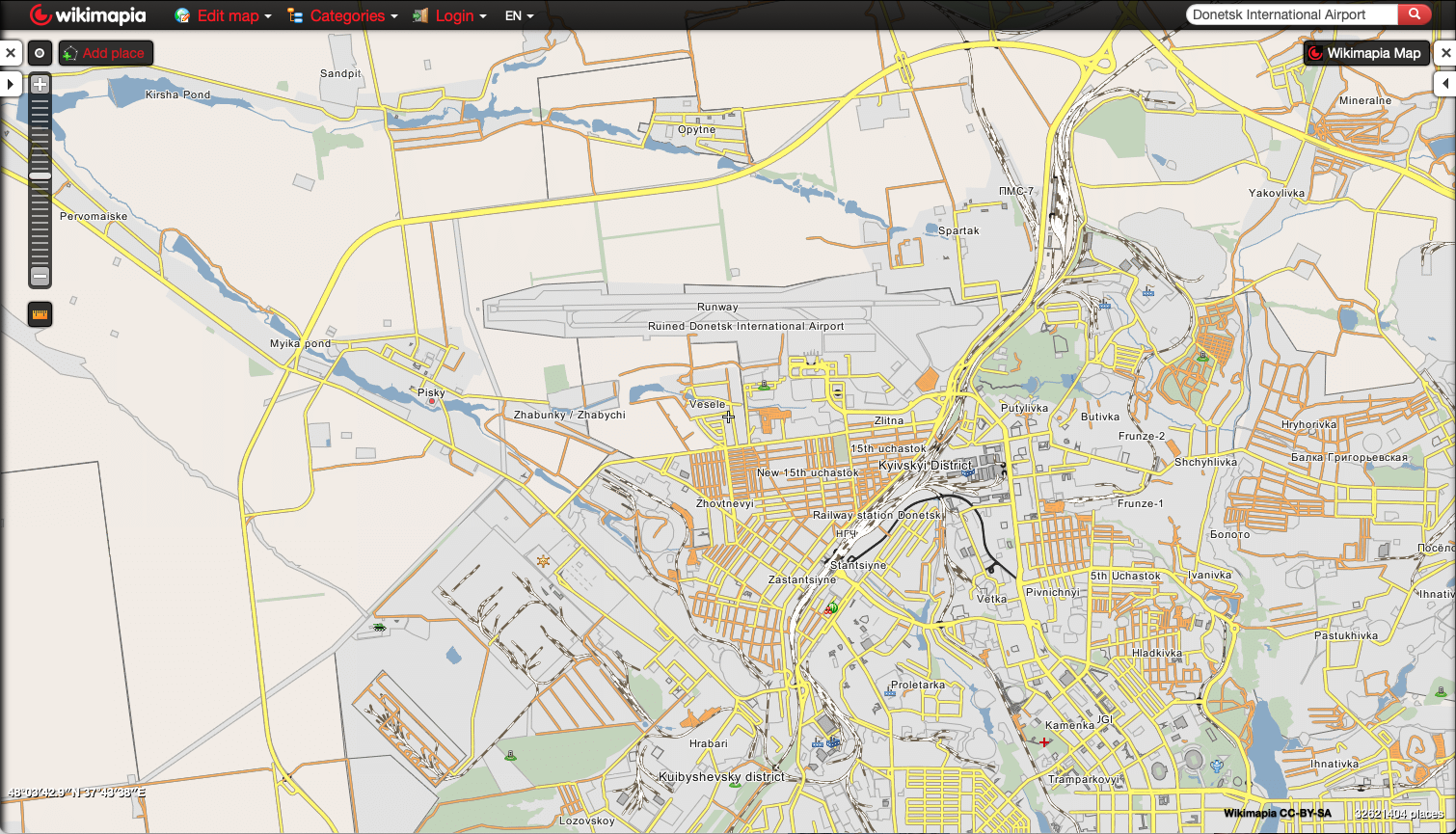Click the Kuibyshevsky district label
The width and height of the screenshot is (1456, 834).
click(721, 776)
